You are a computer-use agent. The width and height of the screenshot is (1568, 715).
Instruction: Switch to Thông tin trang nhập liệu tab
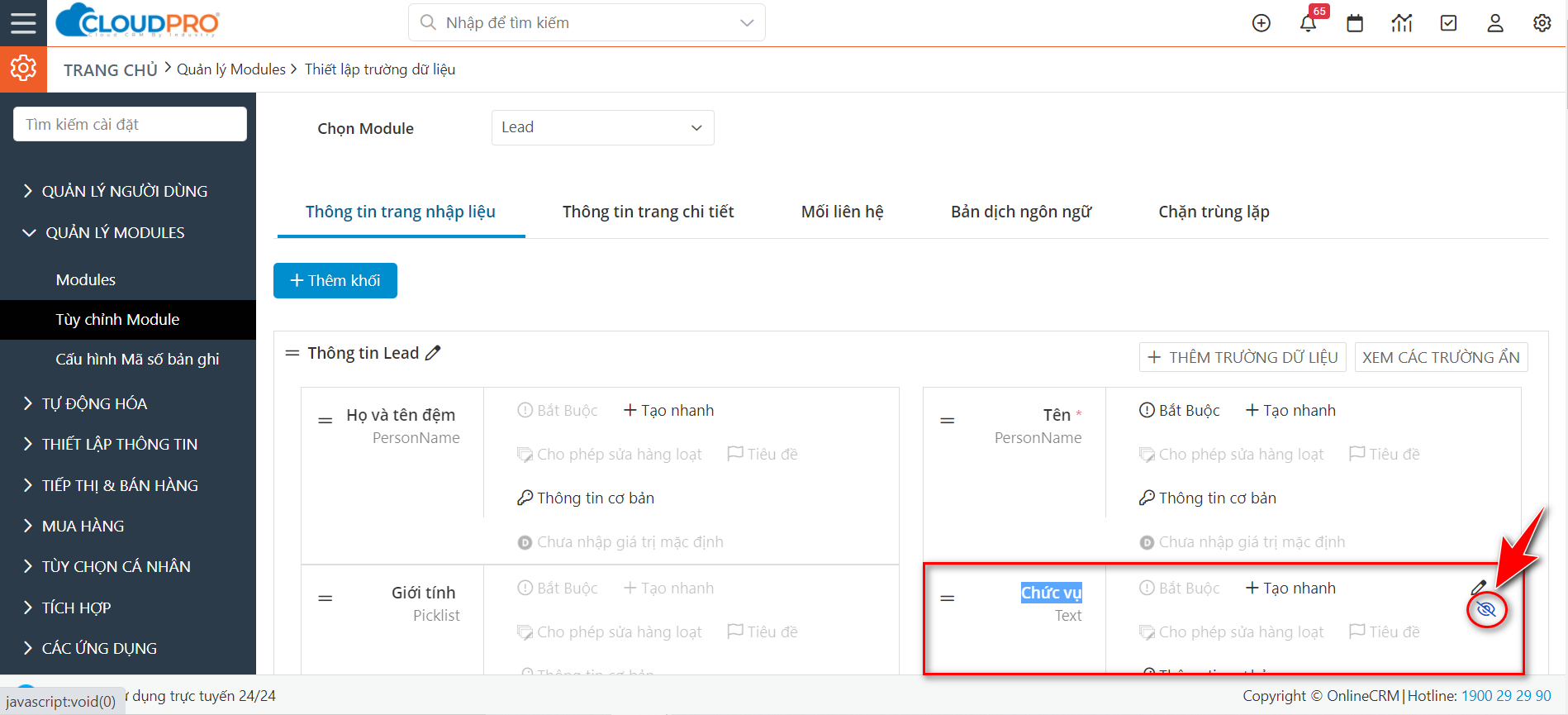[x=401, y=212]
